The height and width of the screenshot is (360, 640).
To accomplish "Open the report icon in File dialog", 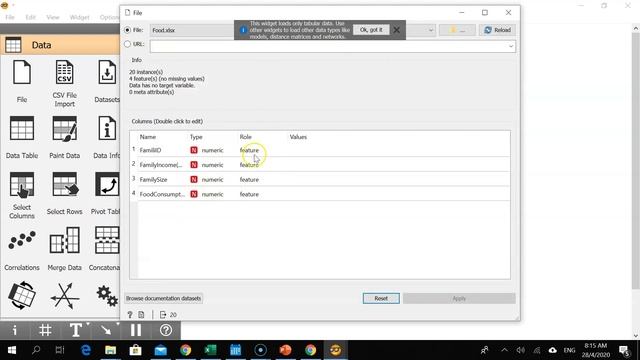I will [x=141, y=315].
